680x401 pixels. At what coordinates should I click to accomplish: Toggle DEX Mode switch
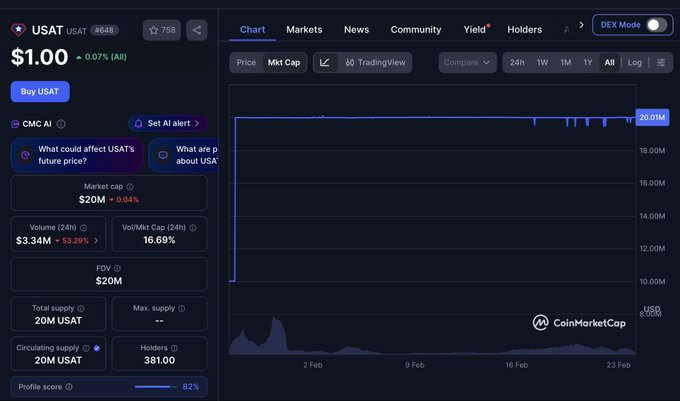click(x=657, y=25)
